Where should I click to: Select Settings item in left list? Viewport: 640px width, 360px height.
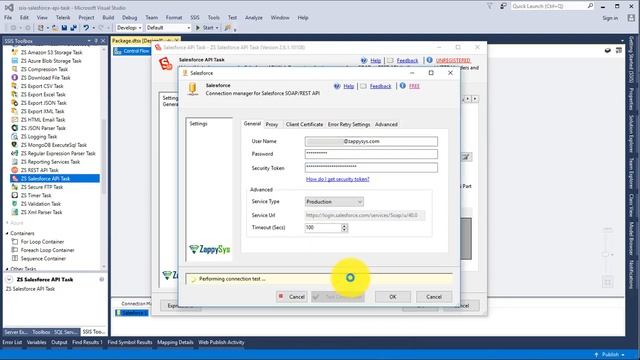point(198,124)
